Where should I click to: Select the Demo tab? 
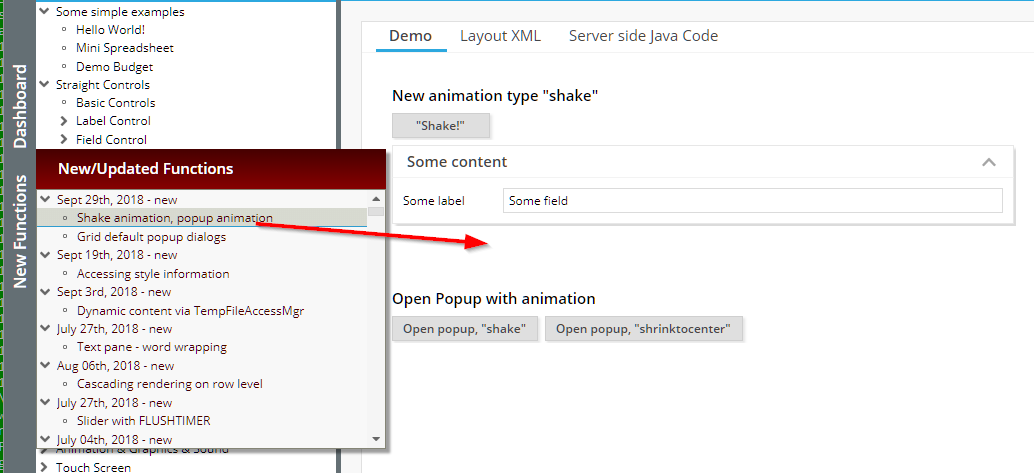pyautogui.click(x=410, y=36)
